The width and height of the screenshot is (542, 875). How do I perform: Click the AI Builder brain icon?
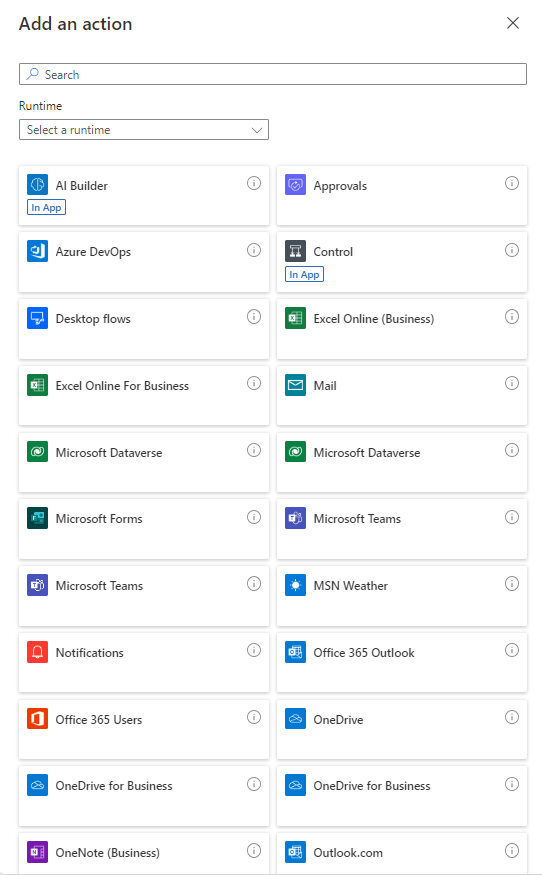(x=37, y=184)
